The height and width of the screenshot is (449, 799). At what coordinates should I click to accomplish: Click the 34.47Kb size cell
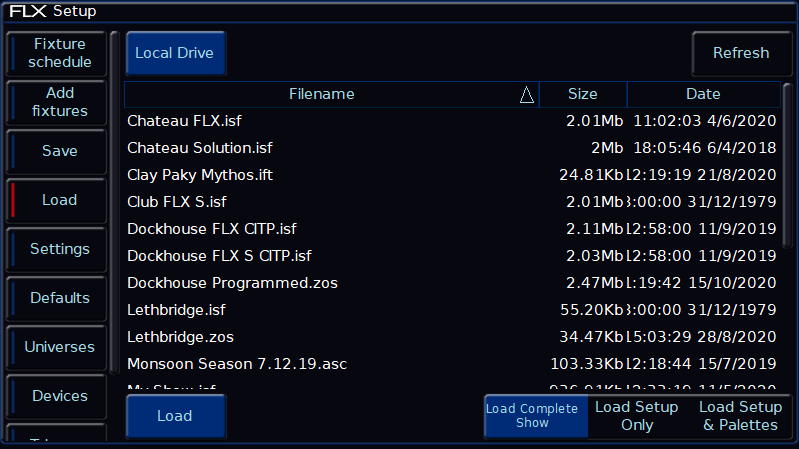[x=591, y=337]
